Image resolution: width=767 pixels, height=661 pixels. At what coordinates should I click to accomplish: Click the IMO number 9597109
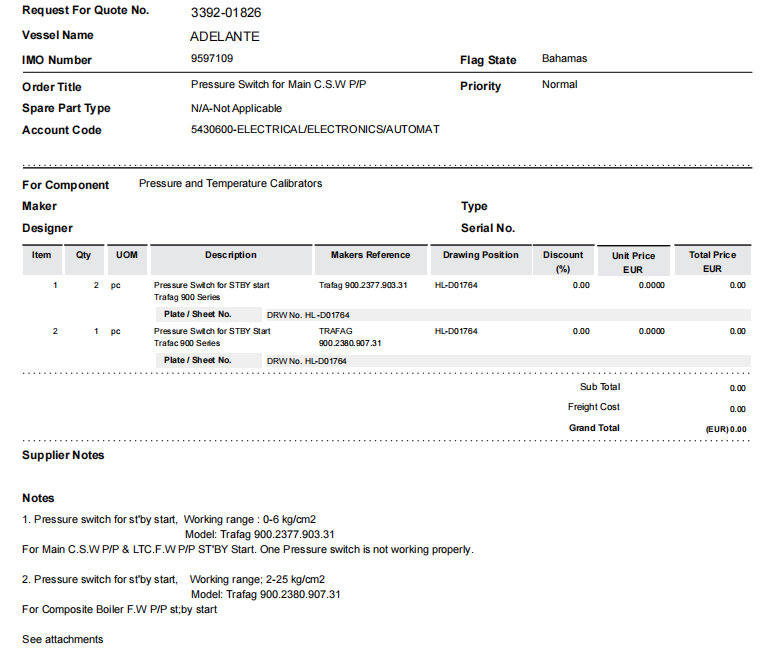click(x=212, y=59)
